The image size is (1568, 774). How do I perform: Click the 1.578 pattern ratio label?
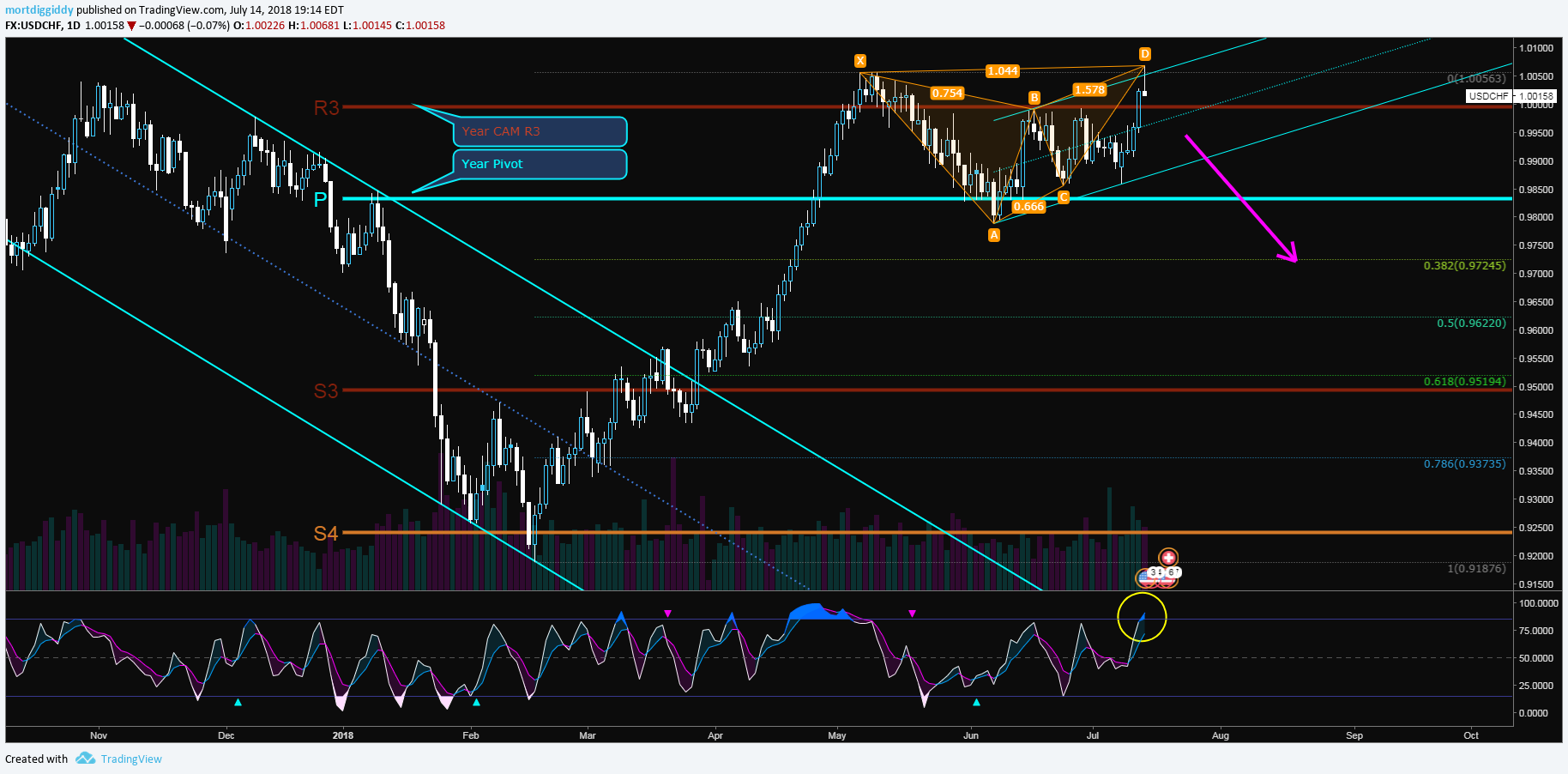1089,89
